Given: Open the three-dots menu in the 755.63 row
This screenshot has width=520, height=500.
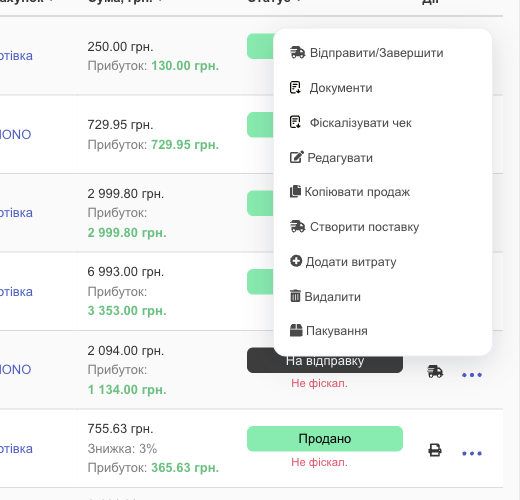Looking at the screenshot, I should tap(472, 454).
